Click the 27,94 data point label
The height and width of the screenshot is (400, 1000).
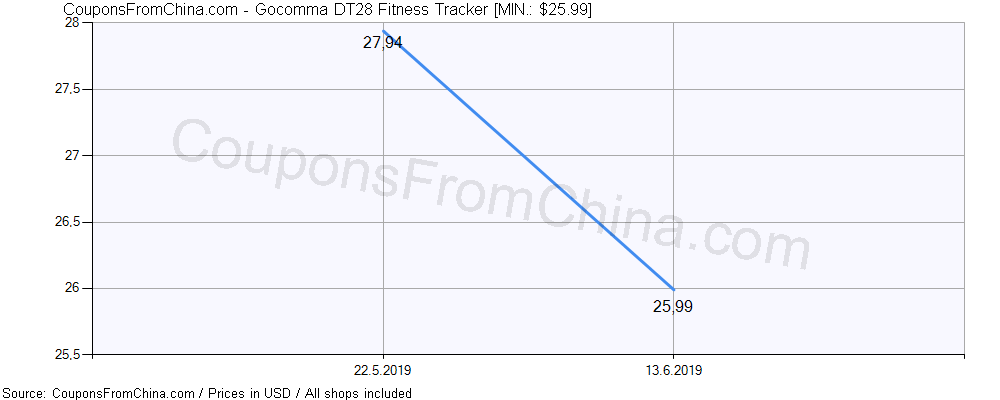pos(383,43)
